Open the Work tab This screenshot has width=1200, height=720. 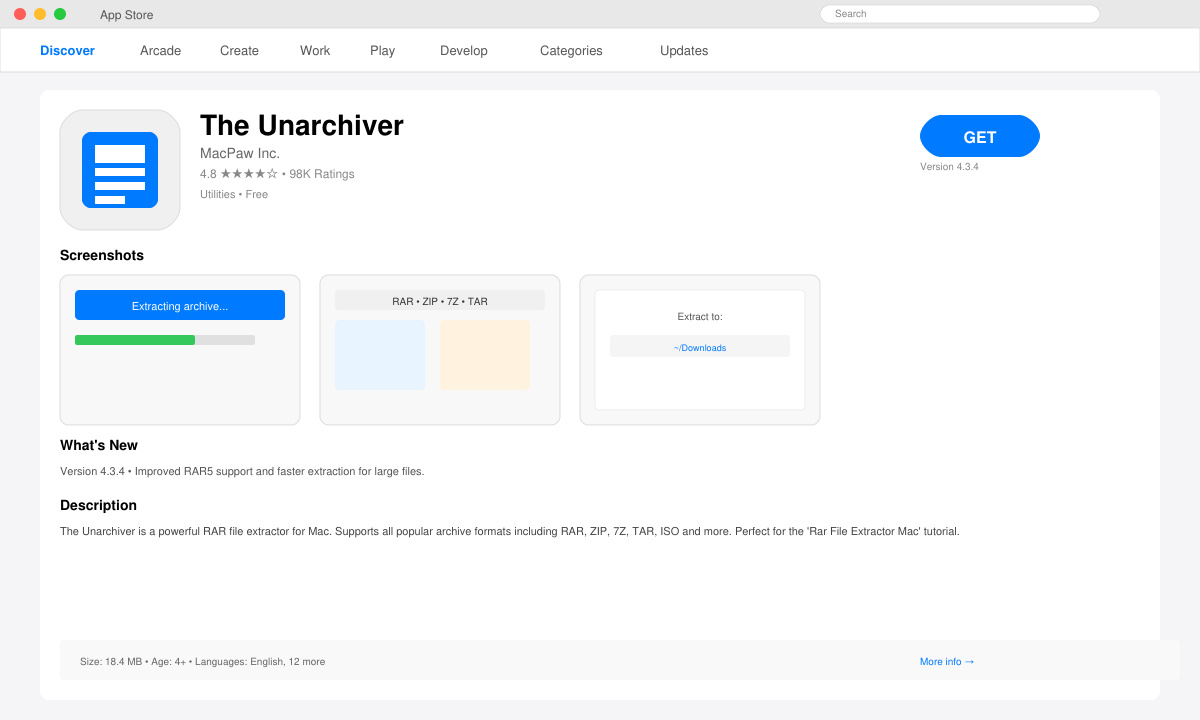coord(315,51)
